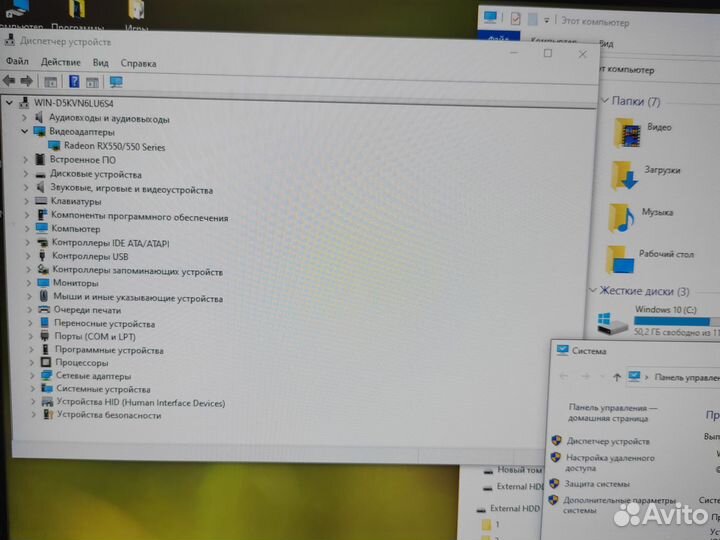720x540 pixels.
Task: Collapse the Папки (7) group in Explorer
Action: 605,100
